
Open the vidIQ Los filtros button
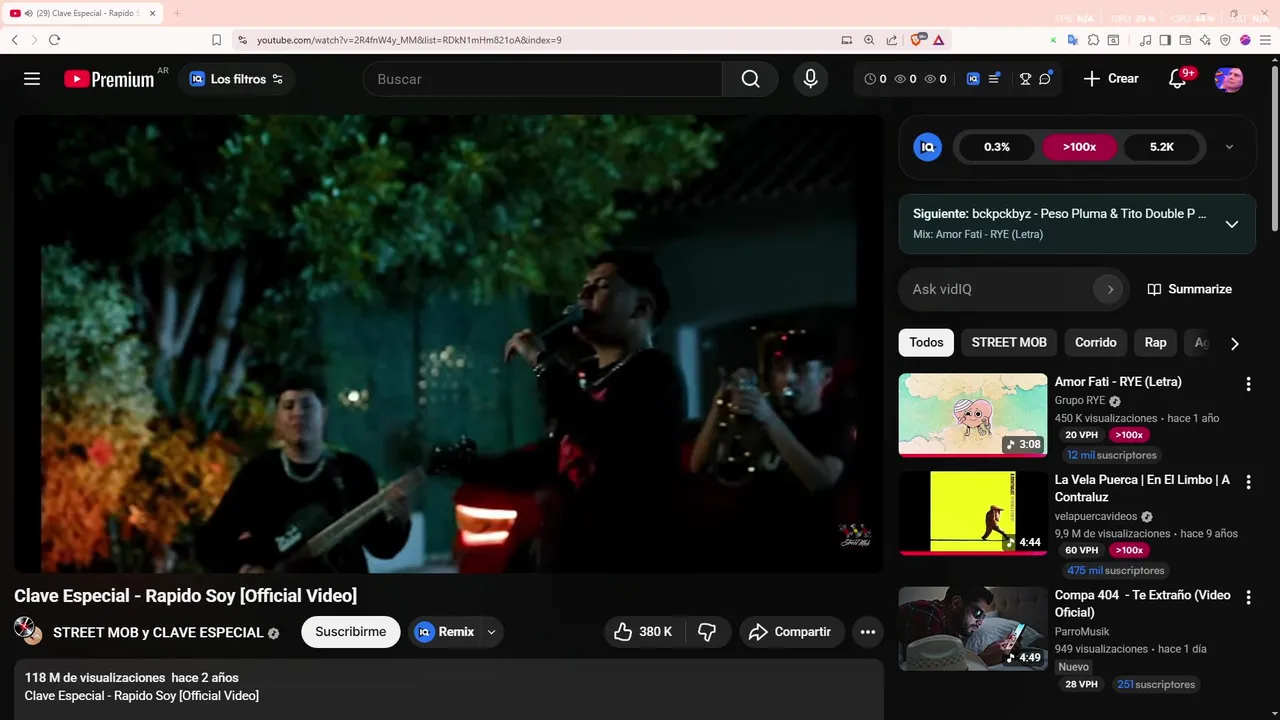(x=237, y=79)
